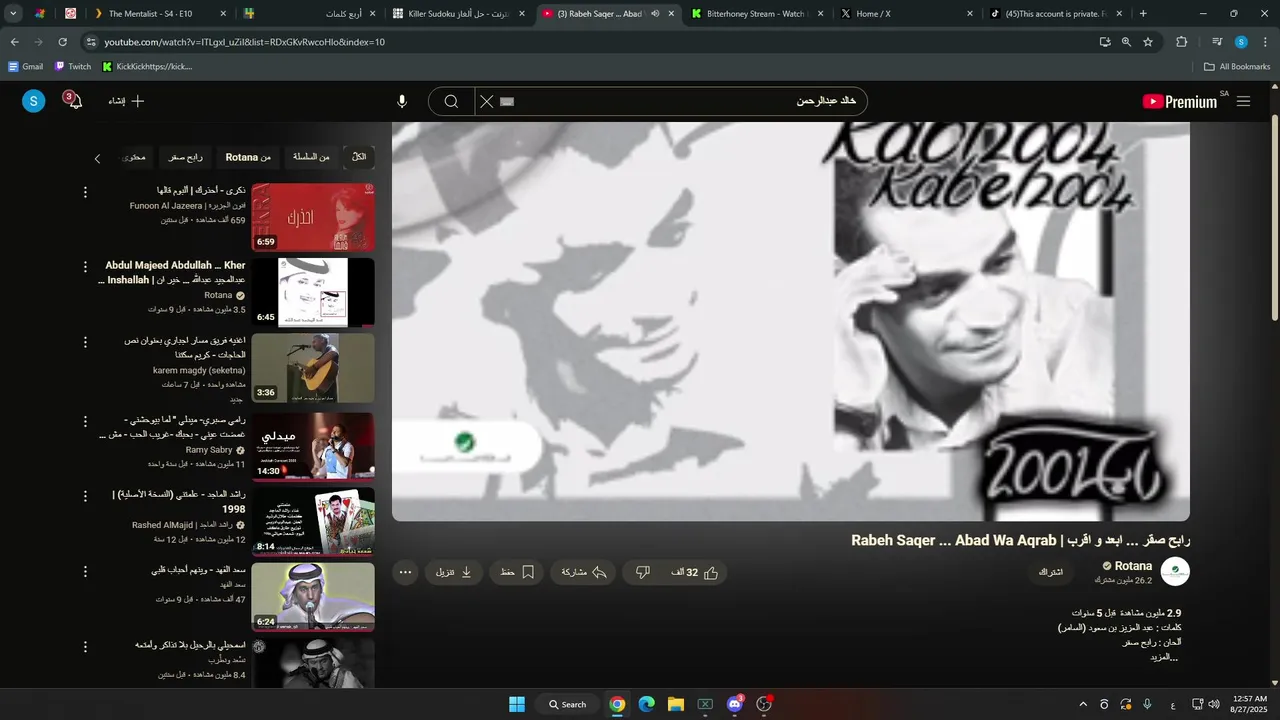The image size is (1280, 720).
Task: Open the YouTube hamburger guide menu
Action: (x=1243, y=101)
